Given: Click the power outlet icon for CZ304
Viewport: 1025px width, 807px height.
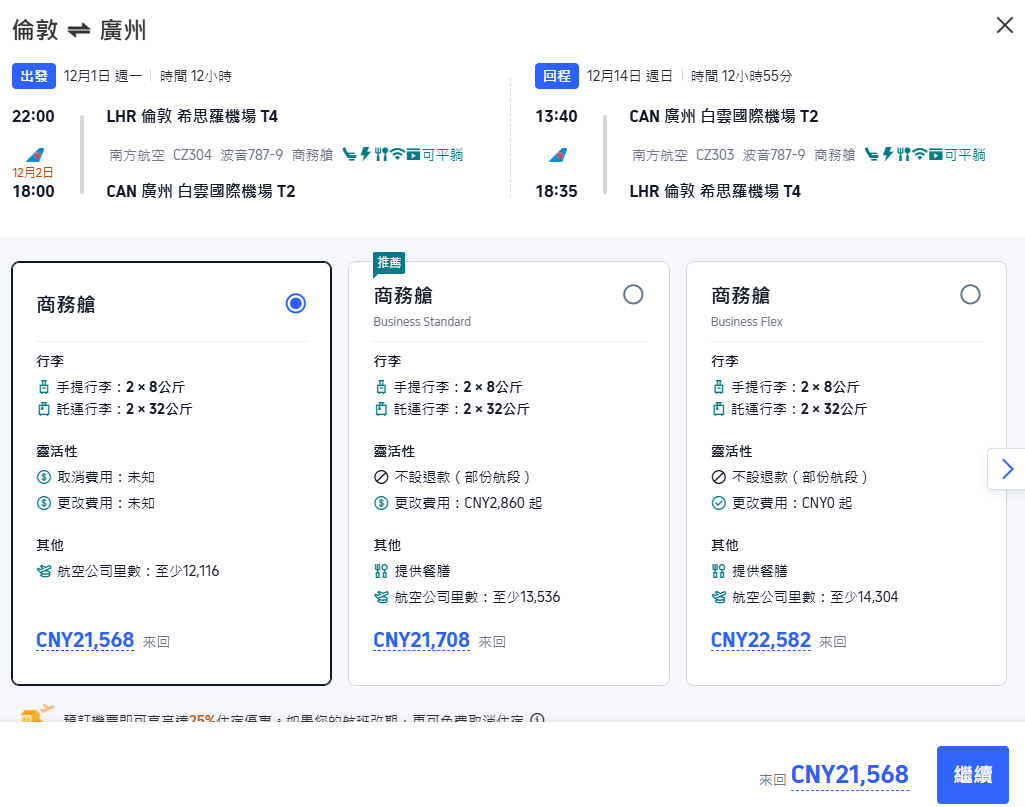Looking at the screenshot, I should click(x=365, y=154).
